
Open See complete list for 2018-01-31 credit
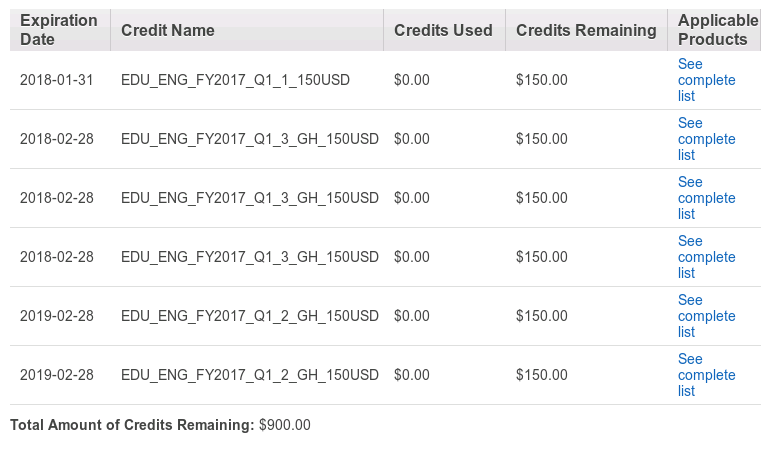pyautogui.click(x=706, y=80)
